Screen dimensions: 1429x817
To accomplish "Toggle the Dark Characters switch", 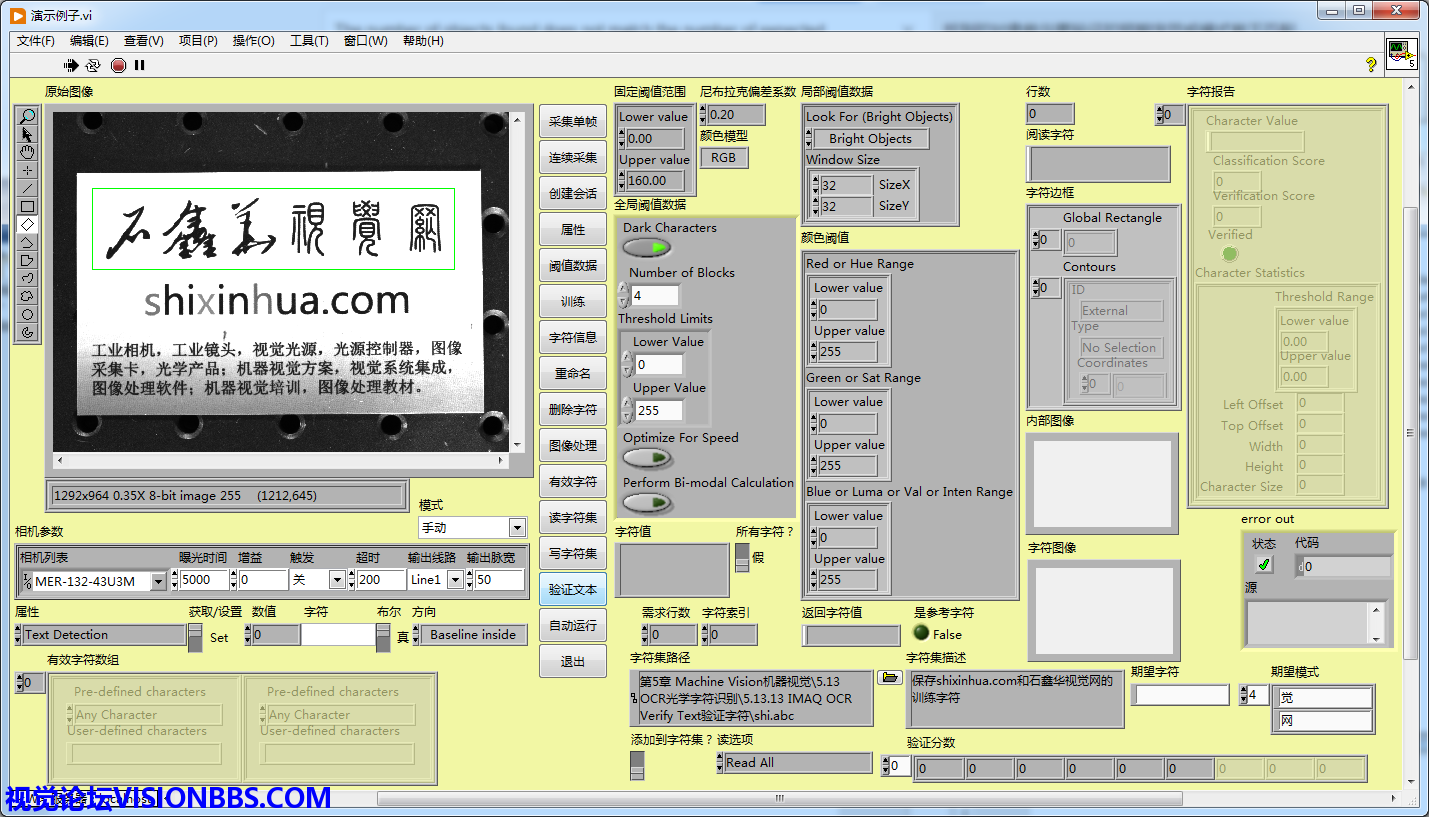I will (647, 247).
